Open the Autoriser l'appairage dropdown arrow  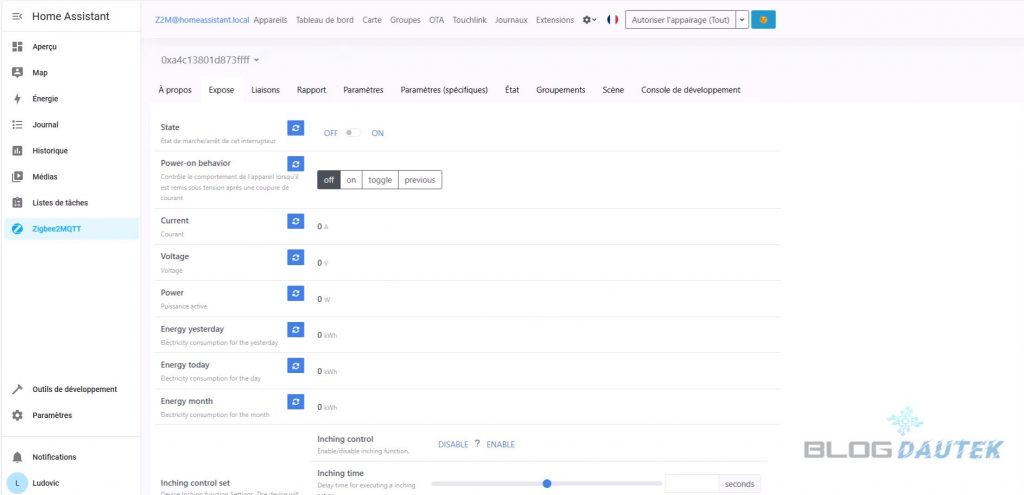pyautogui.click(x=741, y=20)
